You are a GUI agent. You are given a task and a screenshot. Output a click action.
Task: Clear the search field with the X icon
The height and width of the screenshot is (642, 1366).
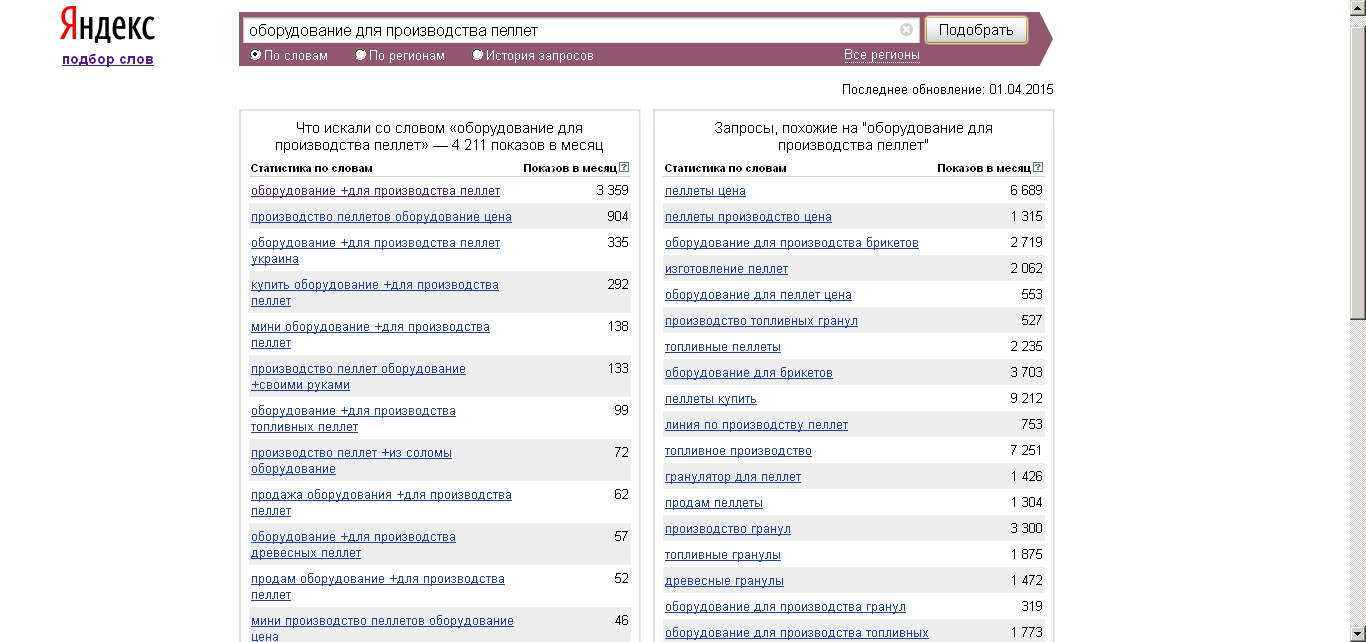coord(906,30)
